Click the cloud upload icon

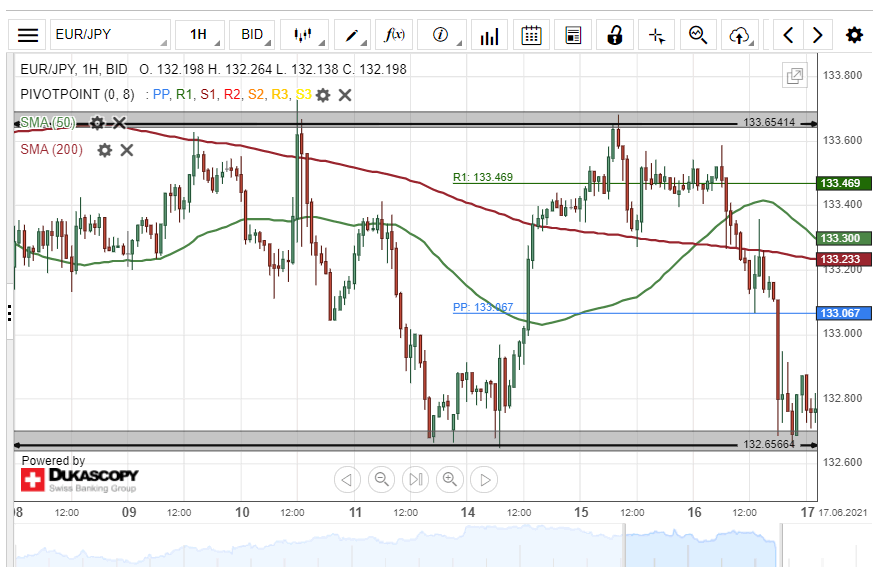click(740, 35)
